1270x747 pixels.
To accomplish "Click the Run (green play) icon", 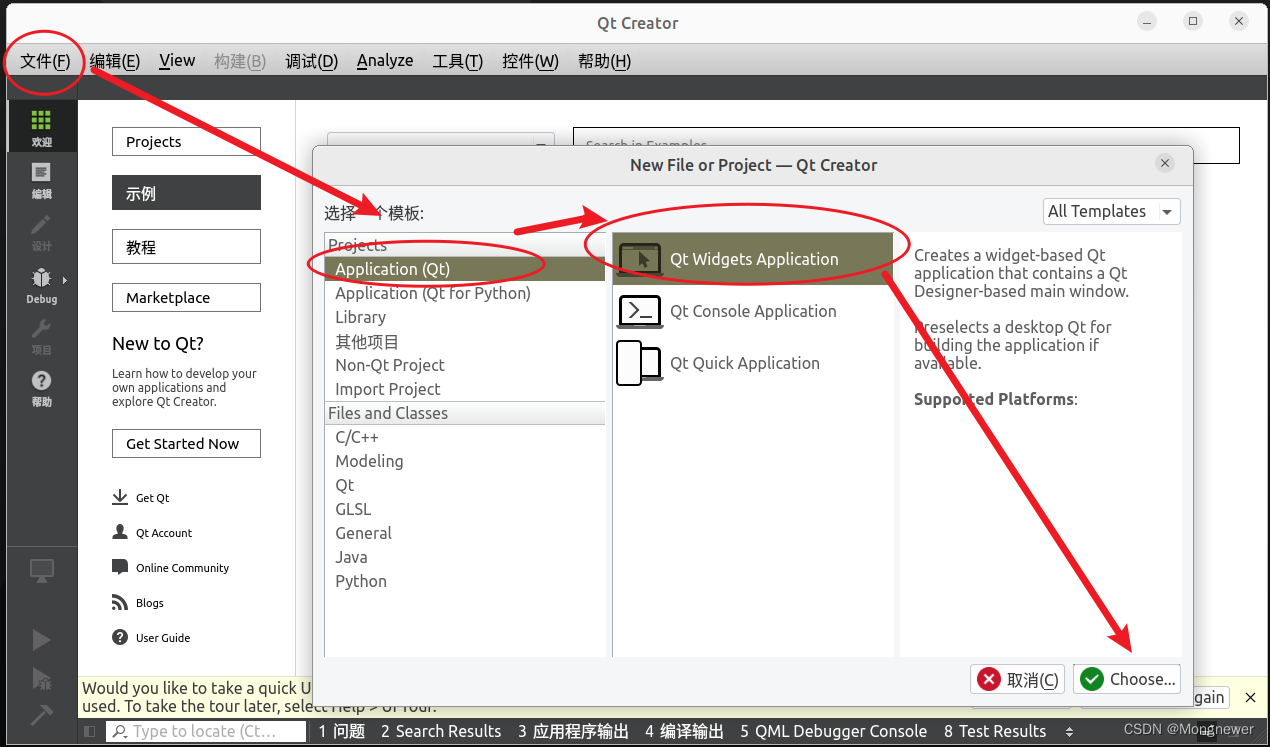I will click(x=41, y=639).
